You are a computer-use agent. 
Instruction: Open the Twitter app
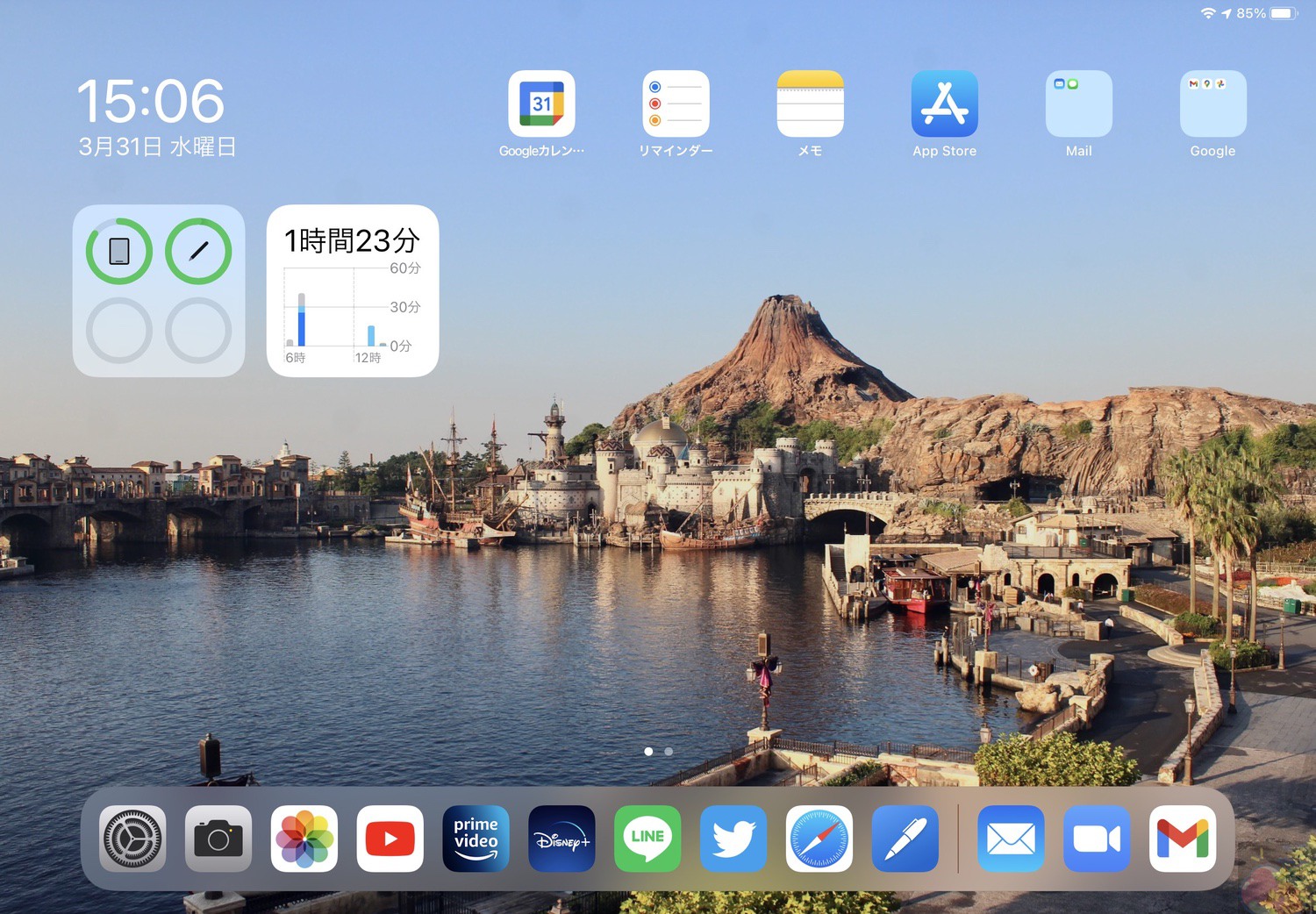[x=733, y=839]
